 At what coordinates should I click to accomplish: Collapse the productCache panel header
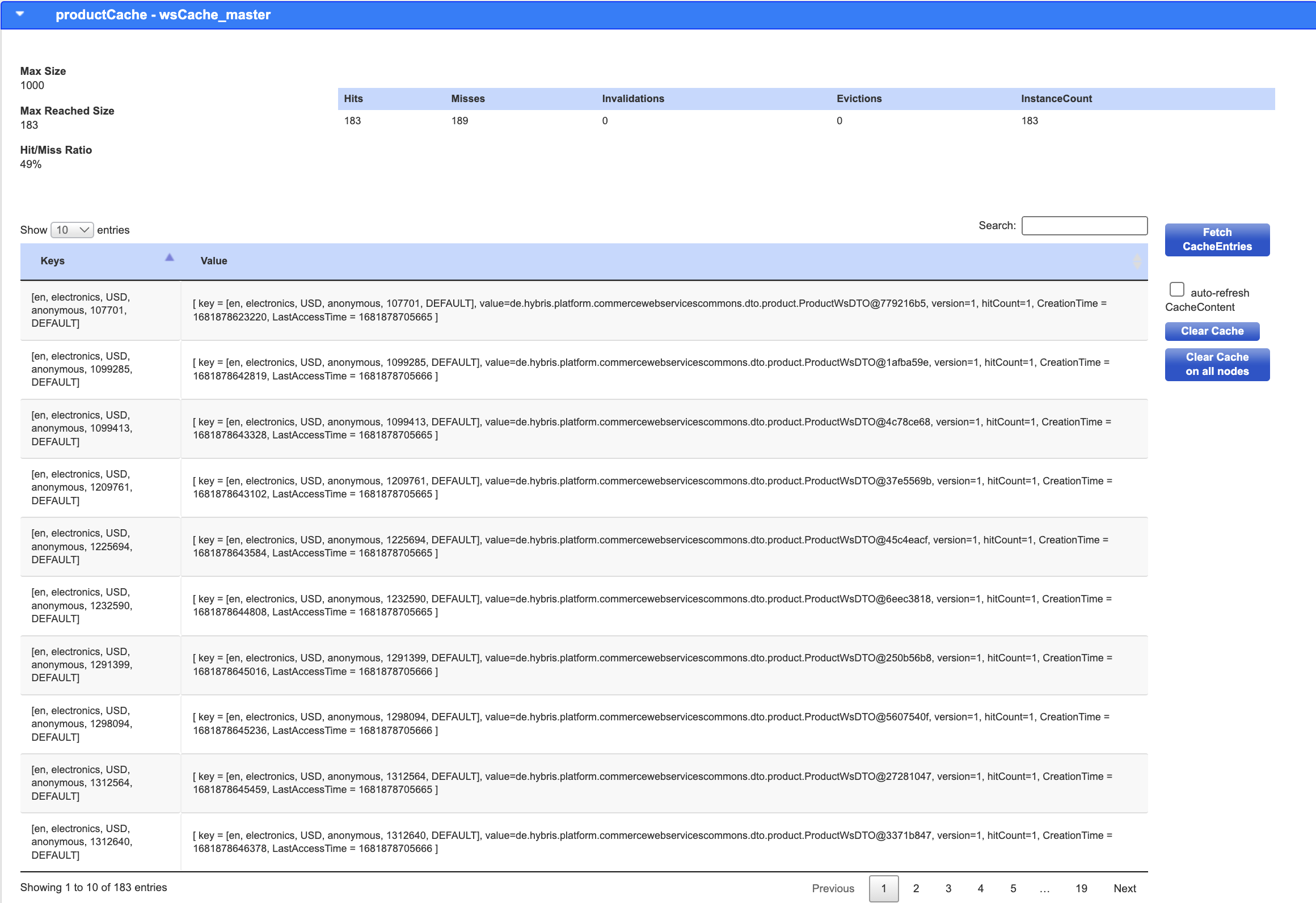[x=20, y=15]
